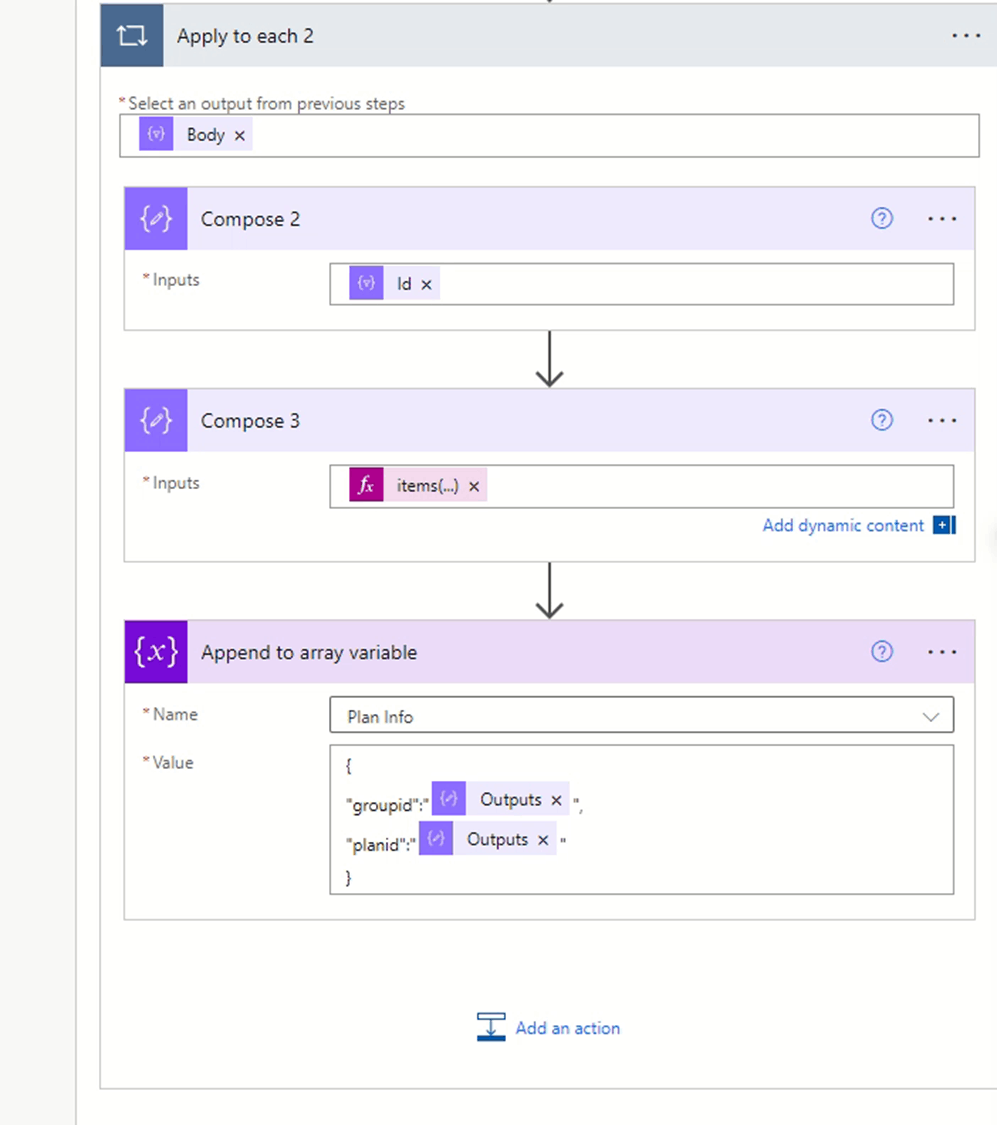Click the "groupid": text in Value
997x1125 pixels.
pyautogui.click(x=387, y=805)
